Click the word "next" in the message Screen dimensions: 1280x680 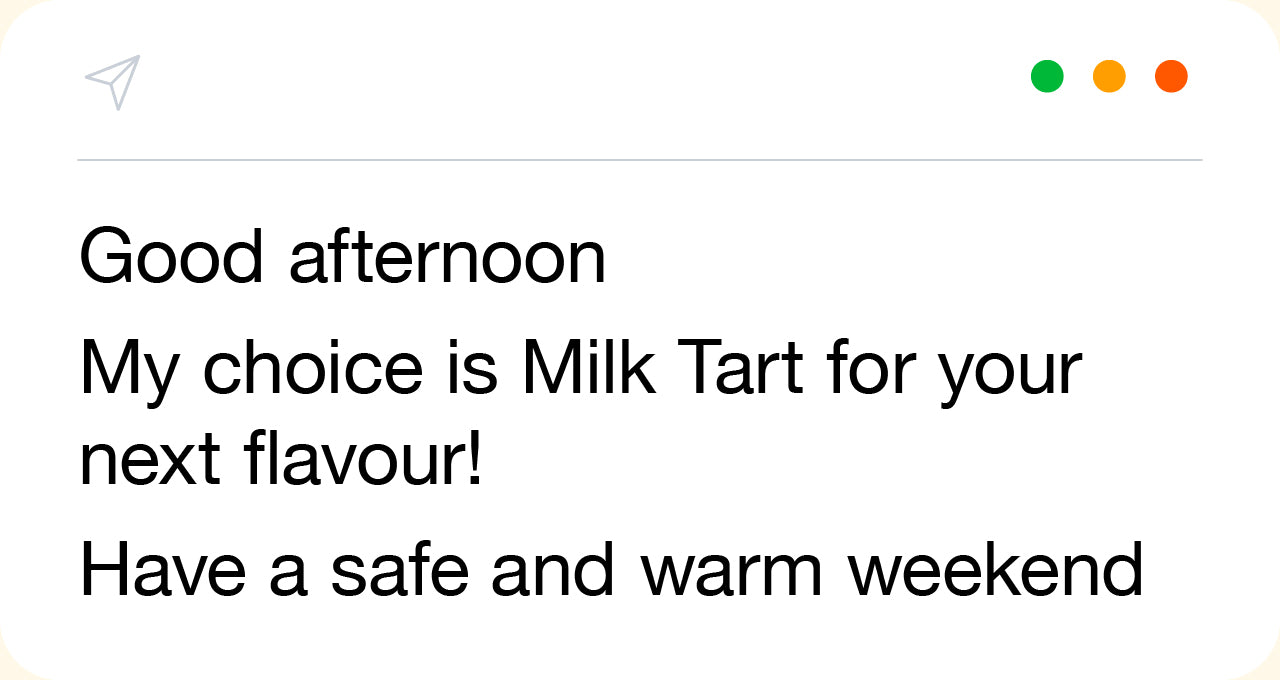click(150, 462)
